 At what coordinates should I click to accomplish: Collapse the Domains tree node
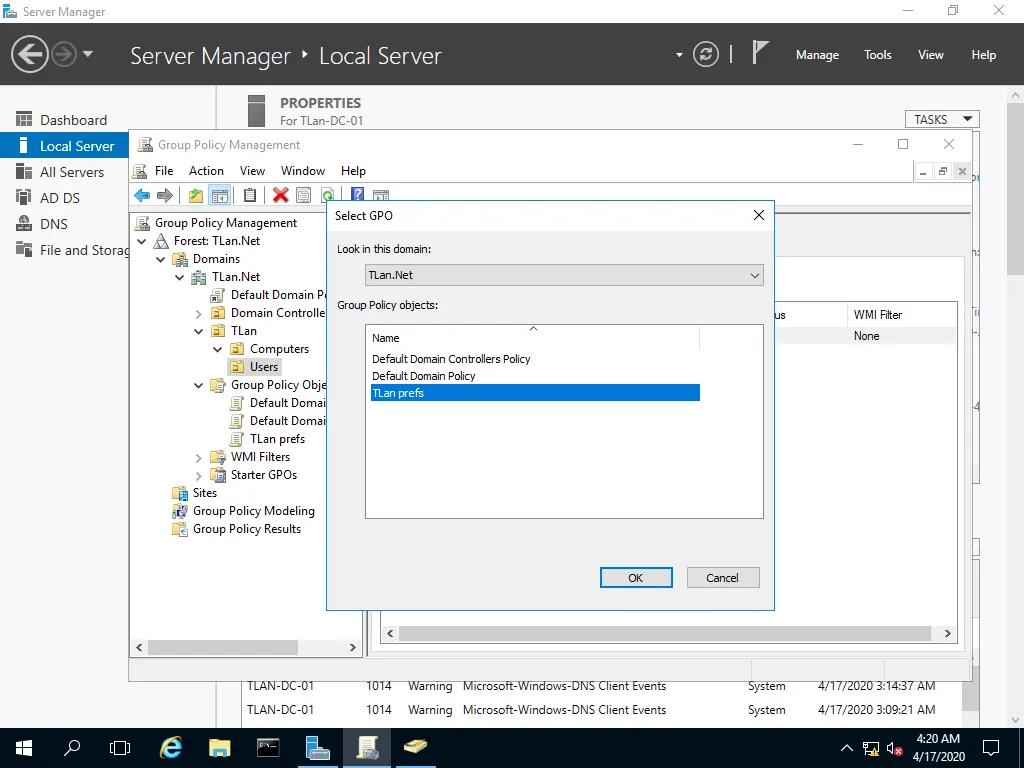pyautogui.click(x=161, y=259)
